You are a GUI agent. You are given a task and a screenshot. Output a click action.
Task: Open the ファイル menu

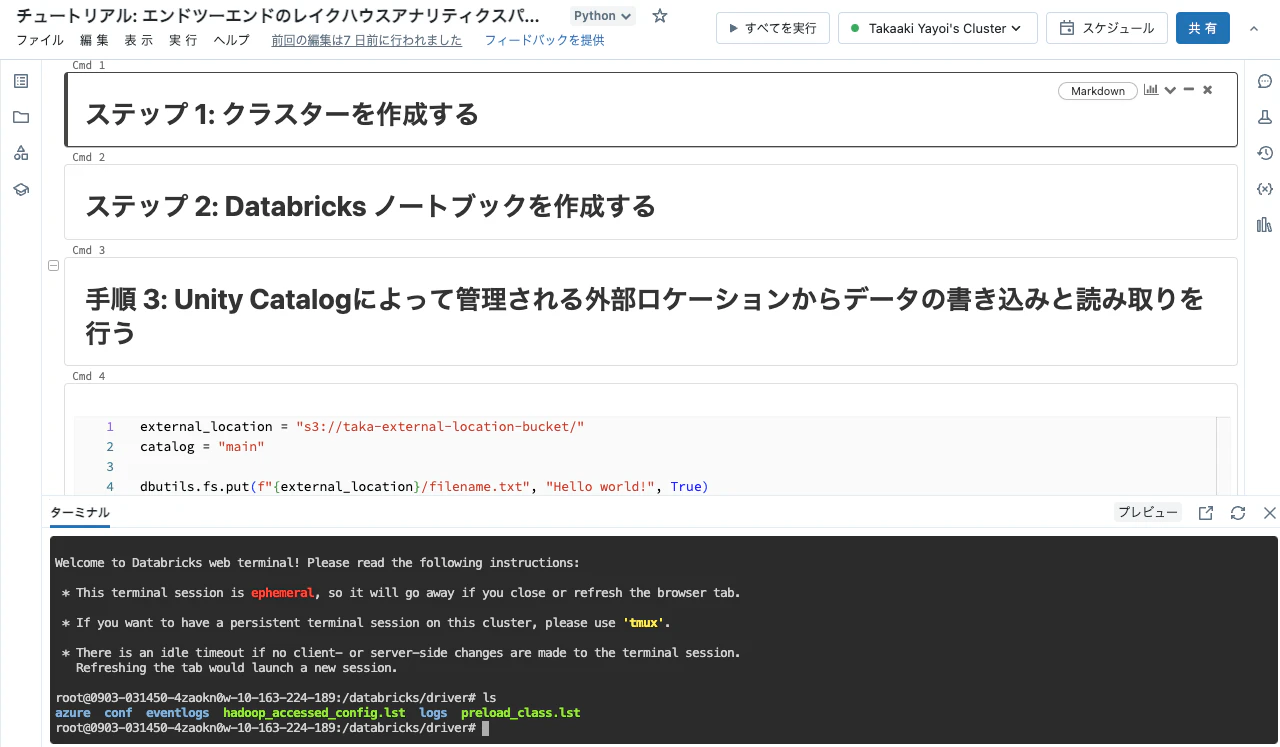pos(40,40)
